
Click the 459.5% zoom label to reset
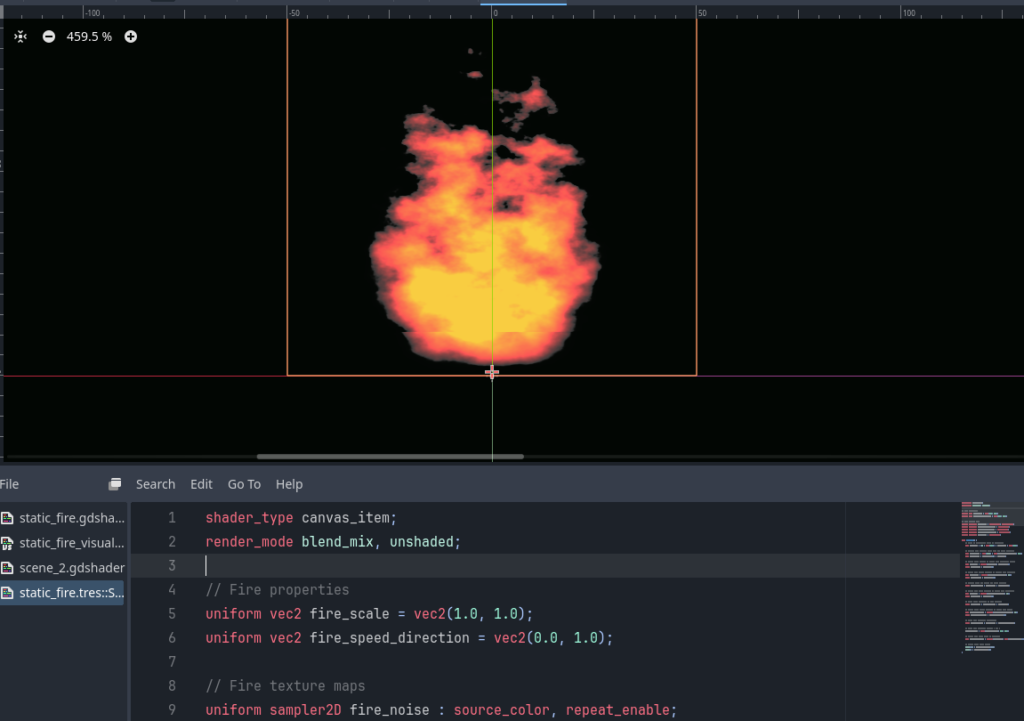click(x=88, y=36)
